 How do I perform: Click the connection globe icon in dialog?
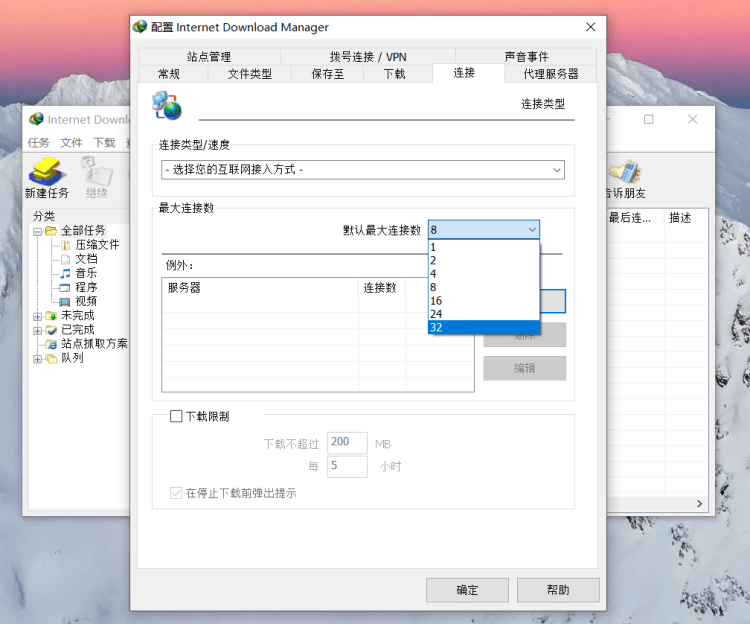tap(166, 106)
